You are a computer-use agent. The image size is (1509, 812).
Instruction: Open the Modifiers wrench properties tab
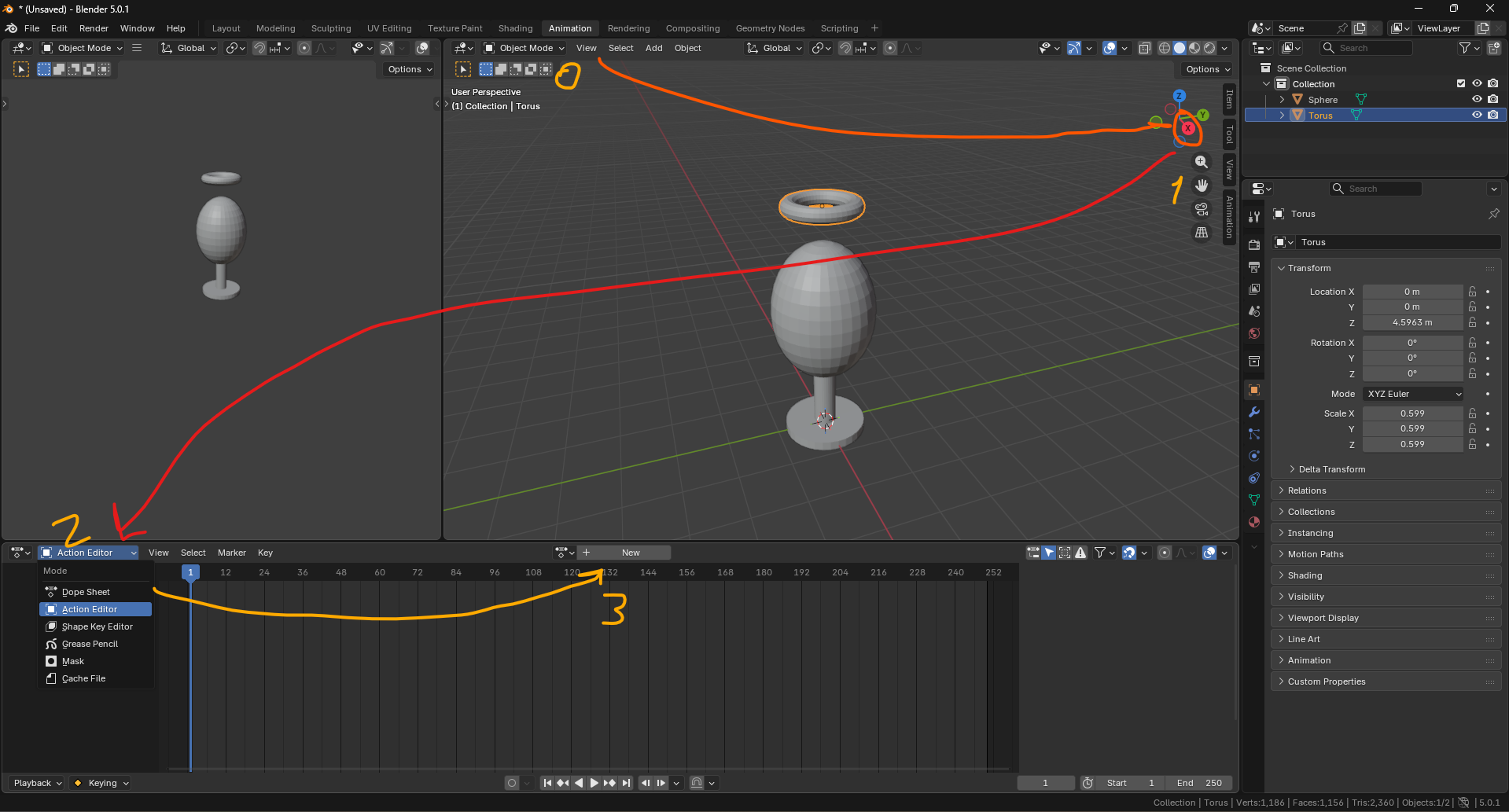pyautogui.click(x=1254, y=412)
